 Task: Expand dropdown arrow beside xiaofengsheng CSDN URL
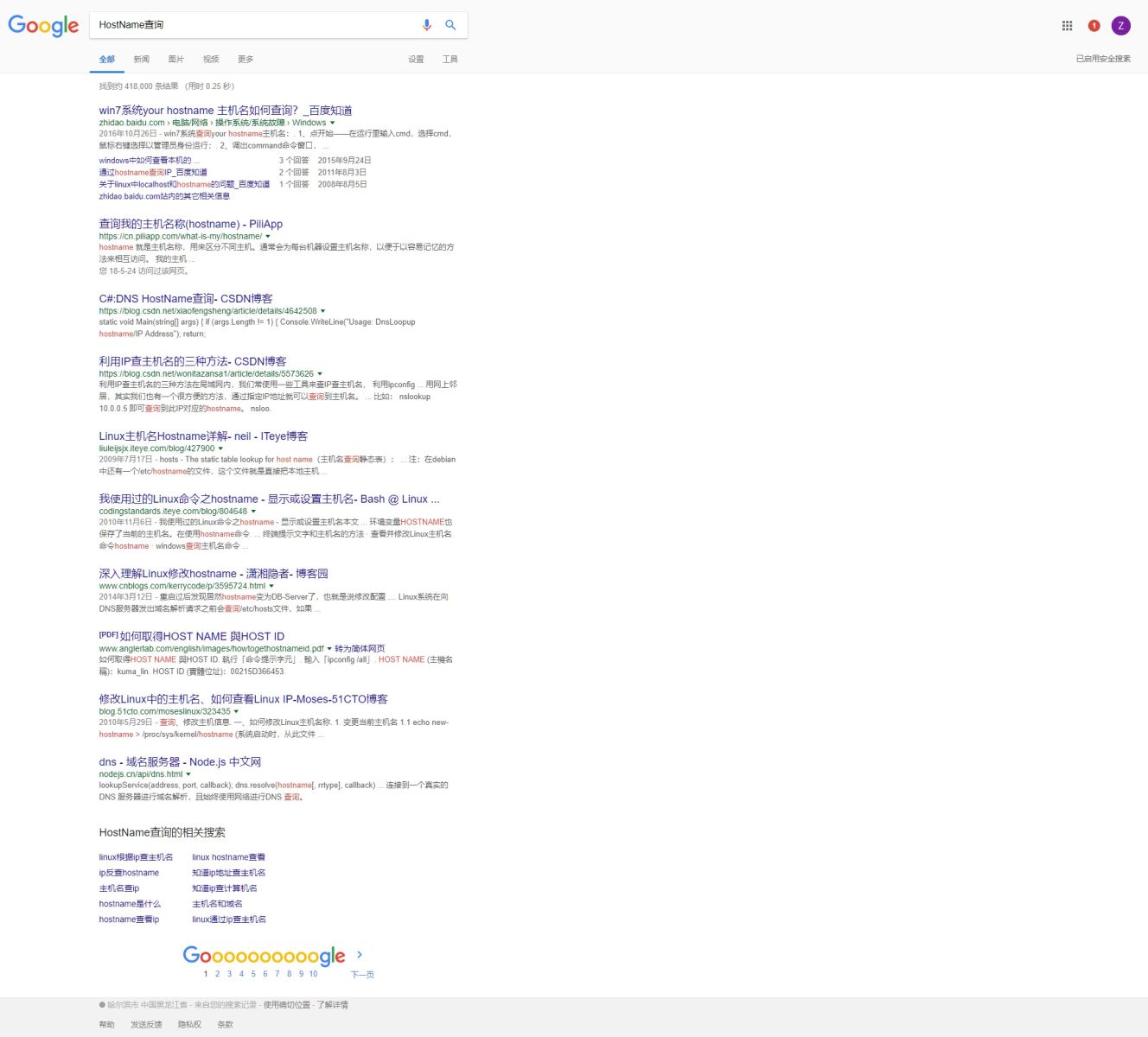[323, 311]
